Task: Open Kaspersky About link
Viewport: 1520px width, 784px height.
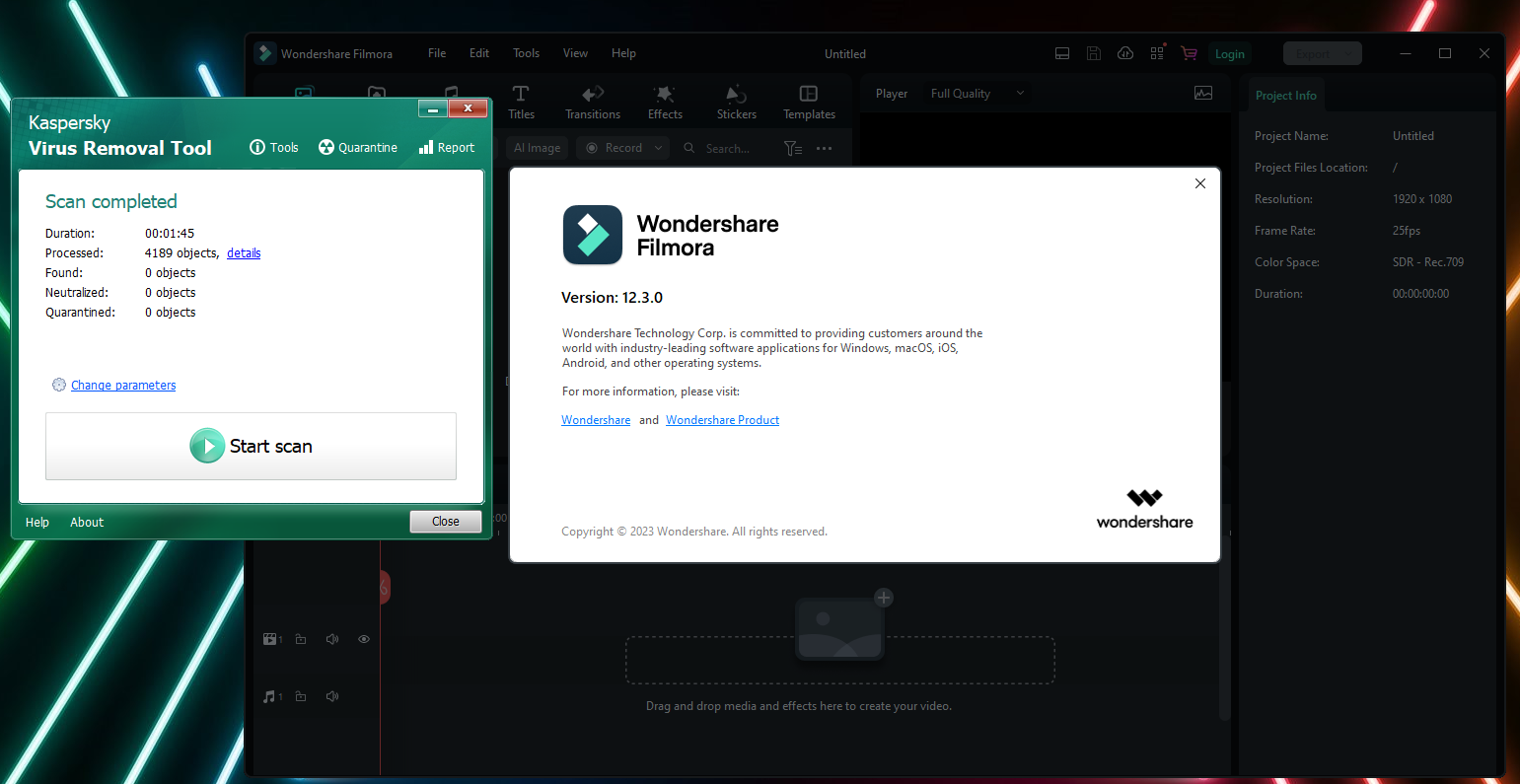Action: 87,523
